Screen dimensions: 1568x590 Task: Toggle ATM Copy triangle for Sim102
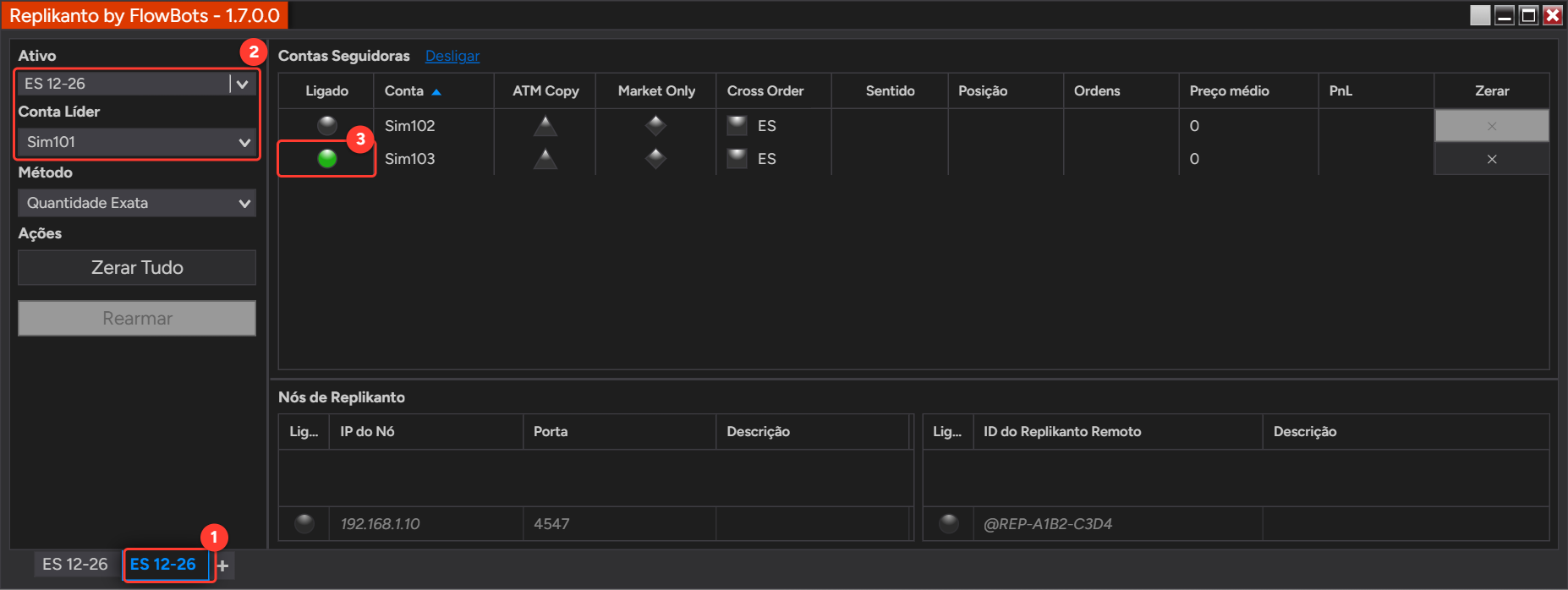[546, 126]
